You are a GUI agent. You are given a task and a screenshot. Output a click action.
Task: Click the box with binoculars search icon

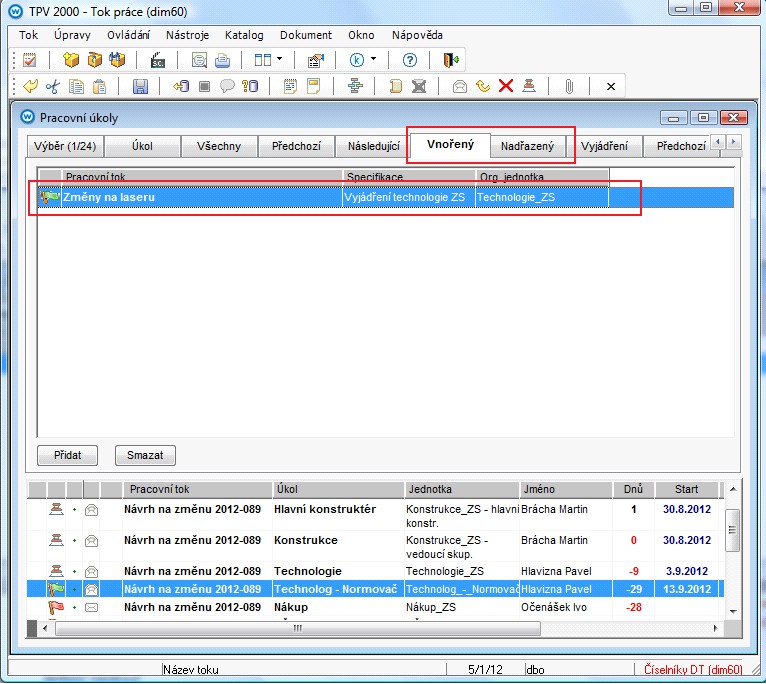117,60
